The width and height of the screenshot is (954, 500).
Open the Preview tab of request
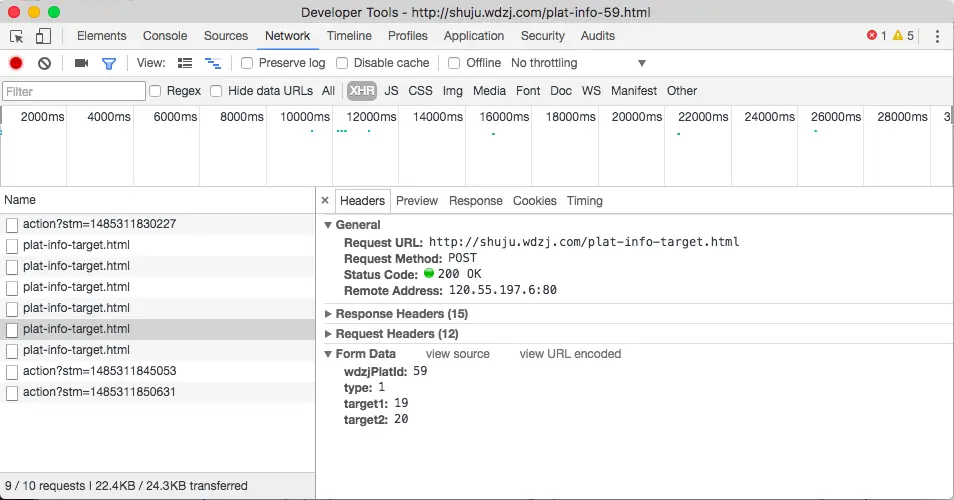[x=417, y=201]
